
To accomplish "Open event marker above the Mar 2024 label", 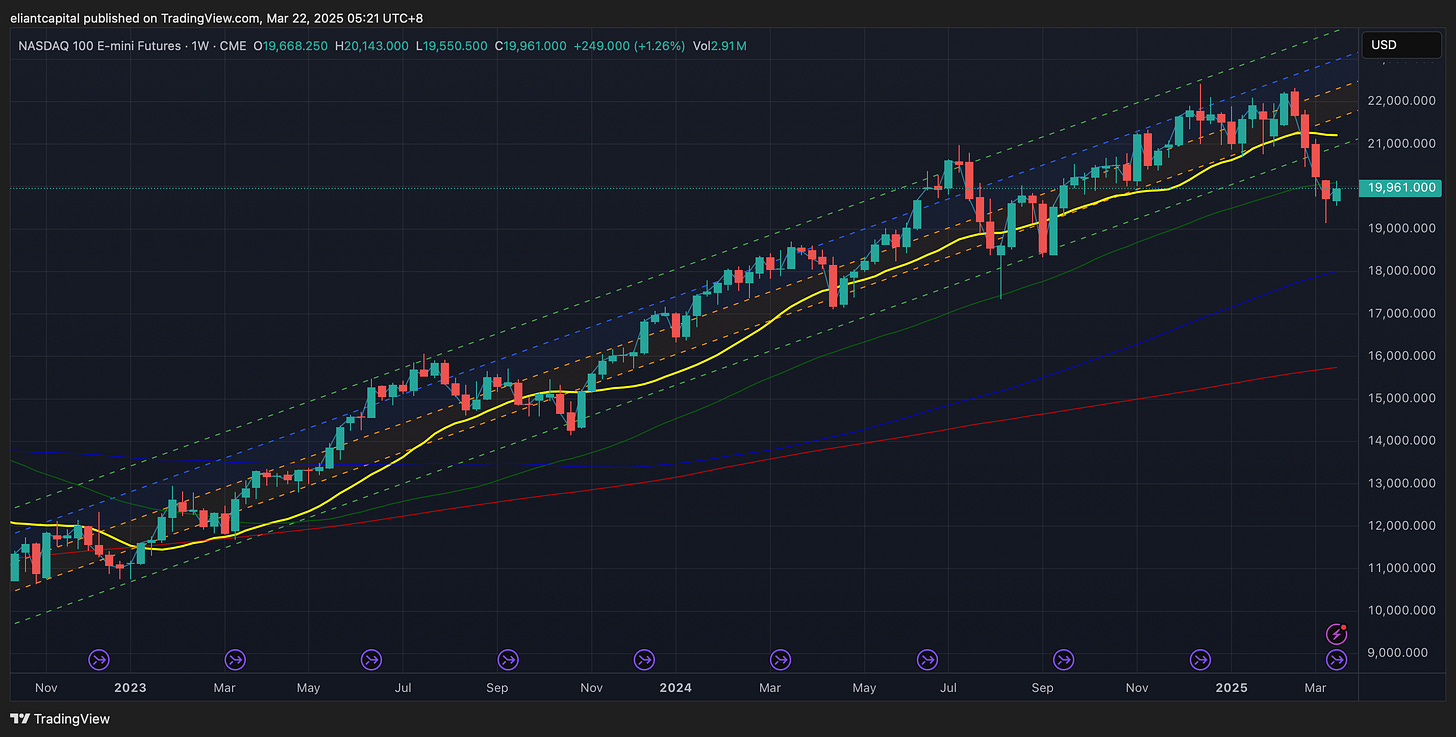I will tap(781, 660).
